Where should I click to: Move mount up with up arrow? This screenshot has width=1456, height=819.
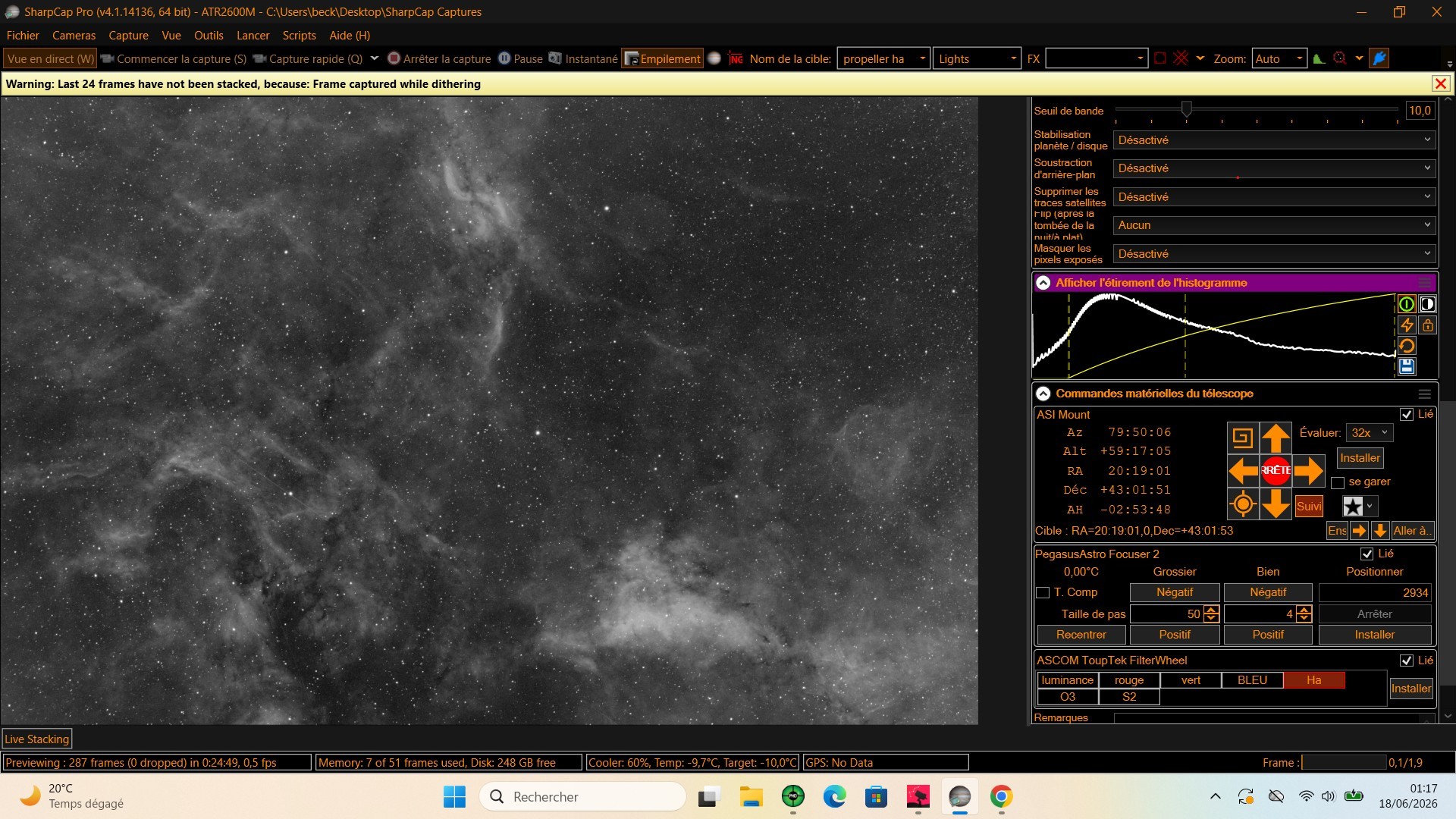pyautogui.click(x=1276, y=438)
